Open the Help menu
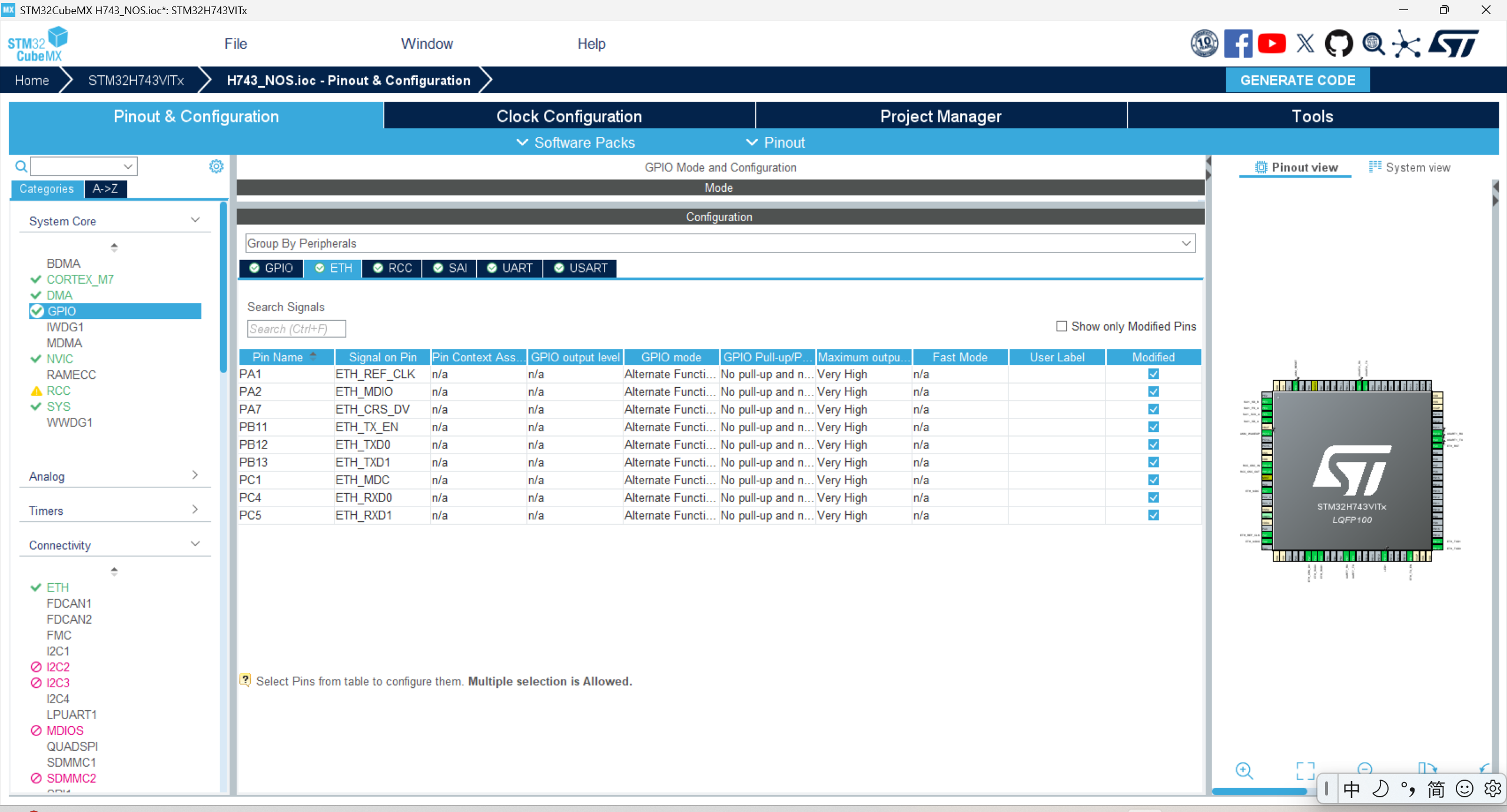 [591, 44]
